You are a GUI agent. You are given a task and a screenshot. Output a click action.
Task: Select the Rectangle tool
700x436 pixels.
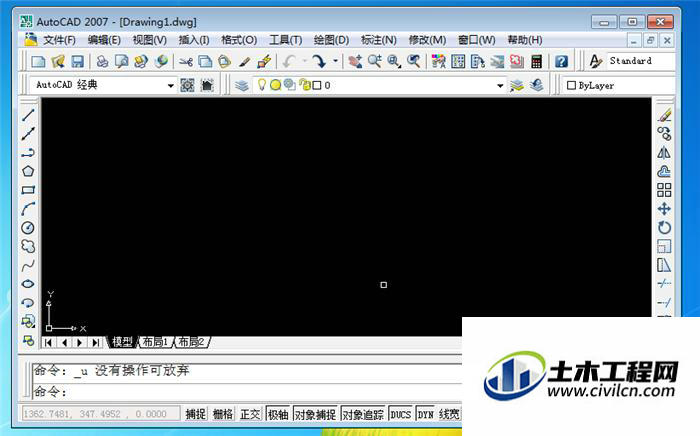click(28, 190)
